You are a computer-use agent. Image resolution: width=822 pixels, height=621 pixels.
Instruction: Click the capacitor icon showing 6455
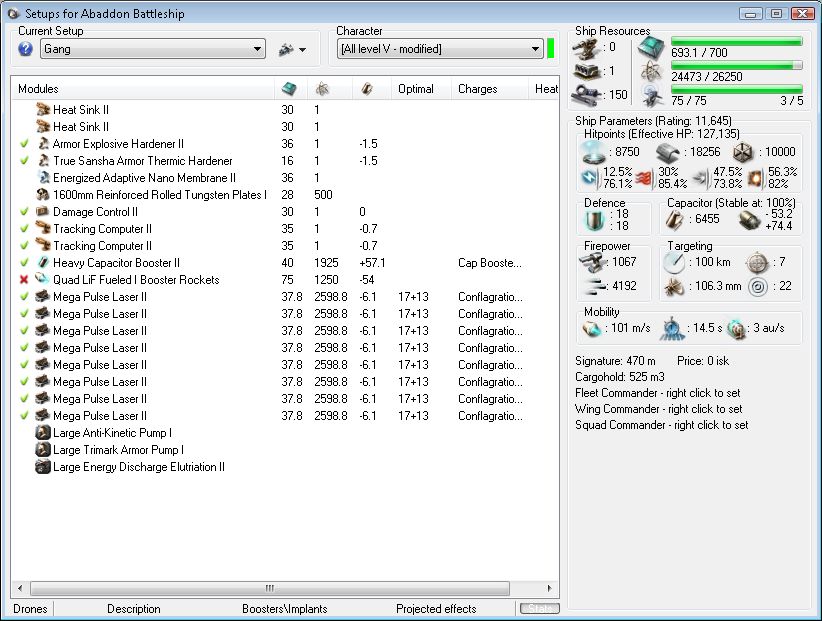[x=674, y=220]
